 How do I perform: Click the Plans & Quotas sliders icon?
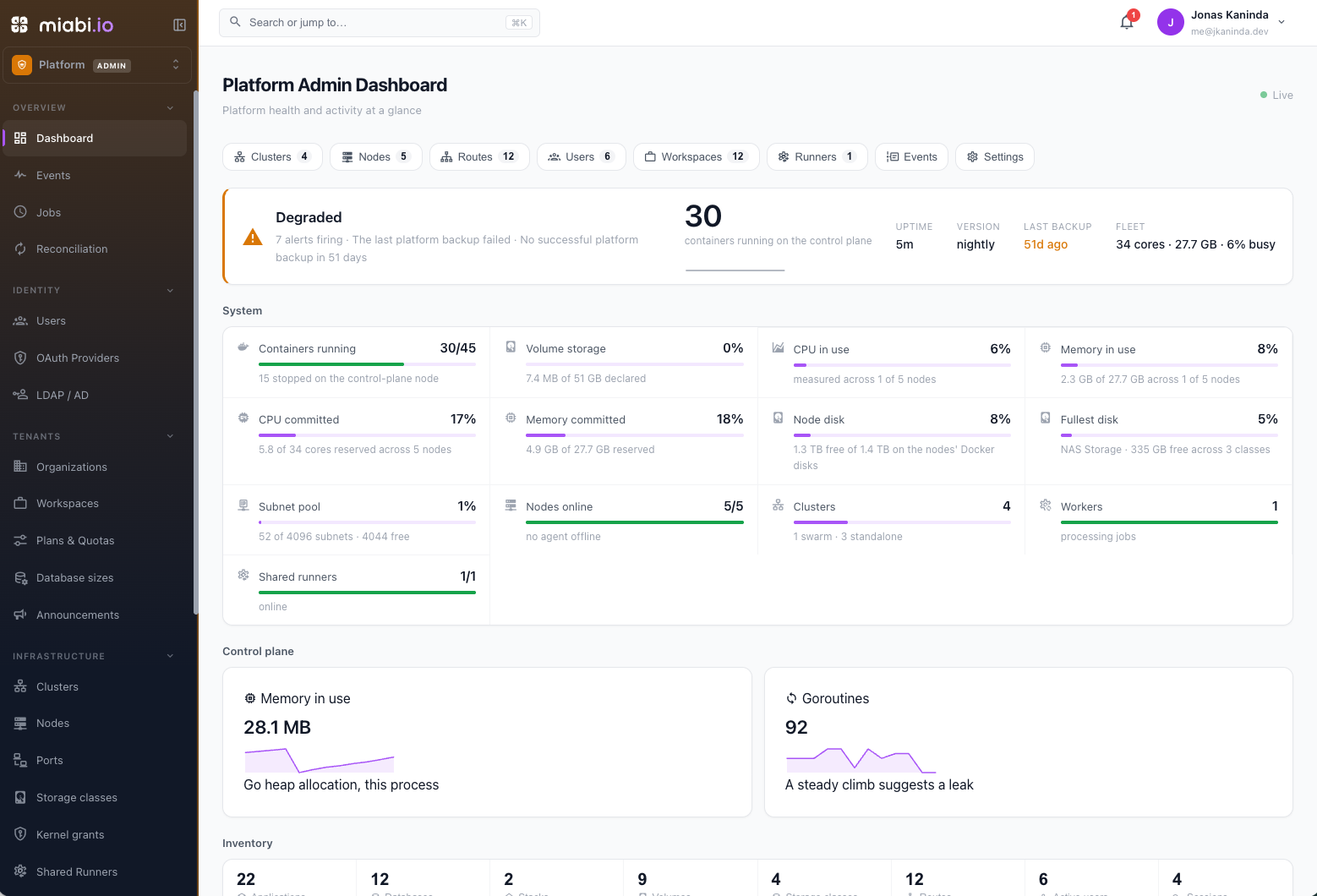tap(20, 540)
